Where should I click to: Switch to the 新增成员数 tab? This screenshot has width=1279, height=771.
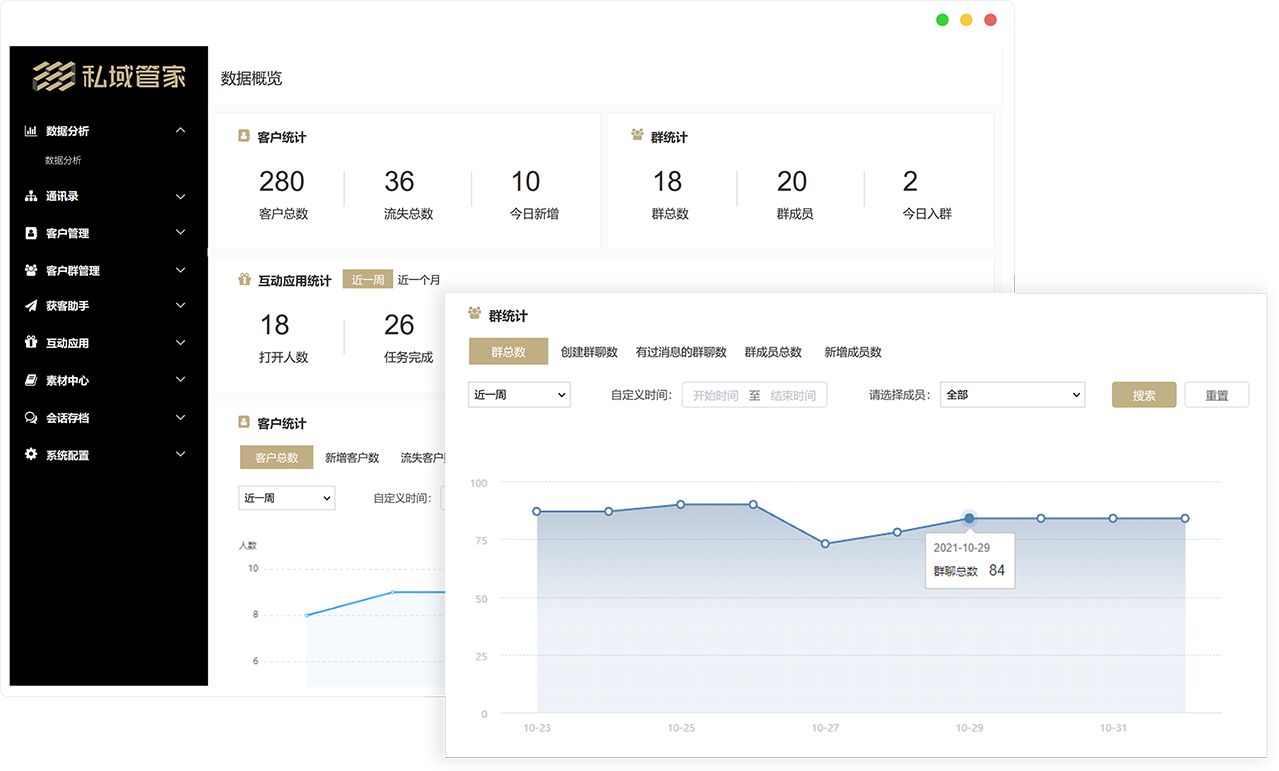pyautogui.click(x=853, y=352)
